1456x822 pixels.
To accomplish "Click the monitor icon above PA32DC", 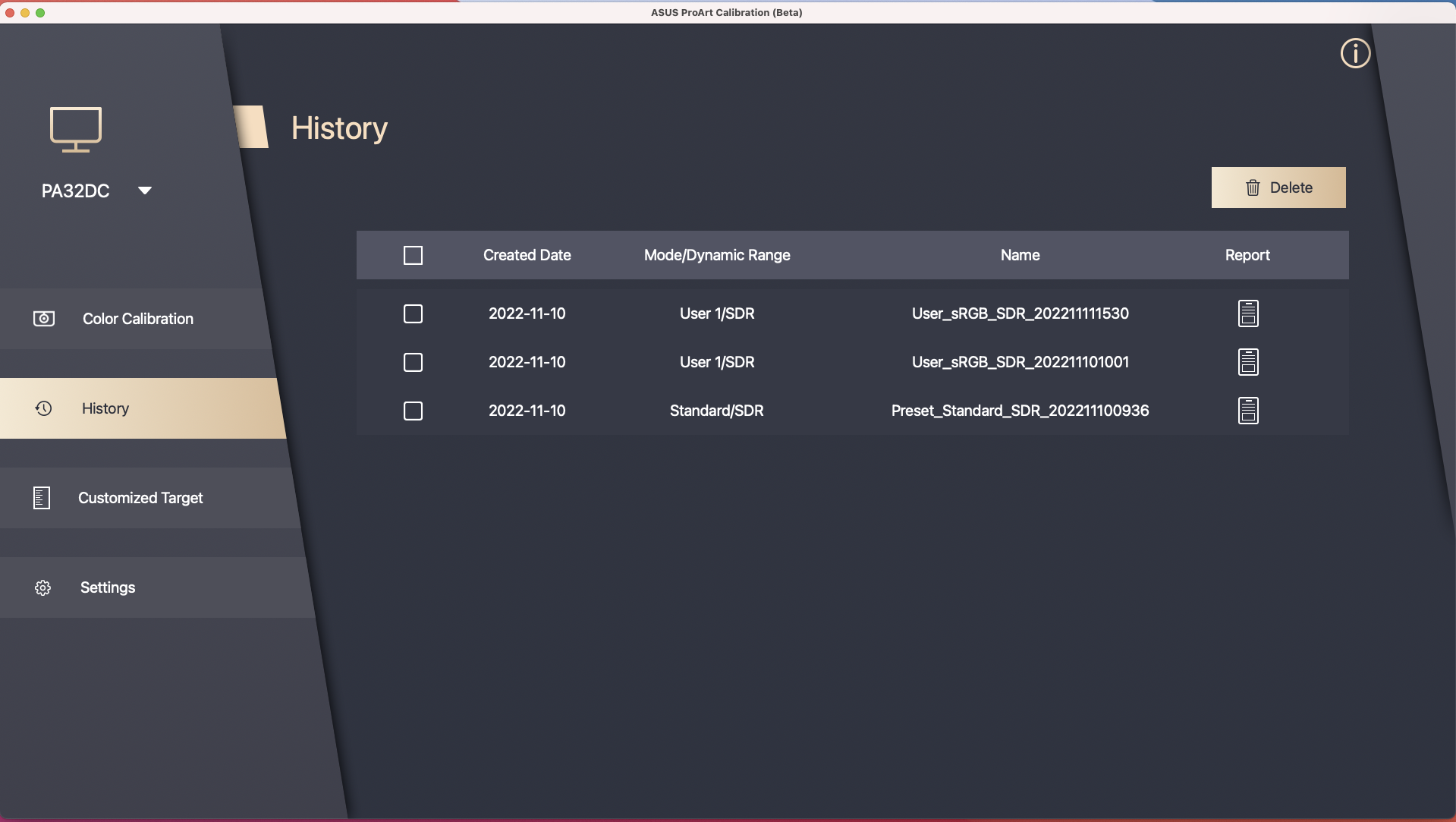I will pyautogui.click(x=76, y=130).
